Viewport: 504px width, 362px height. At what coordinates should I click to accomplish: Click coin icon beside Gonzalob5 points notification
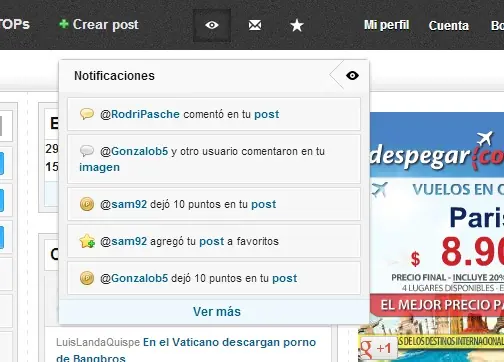tap(87, 278)
